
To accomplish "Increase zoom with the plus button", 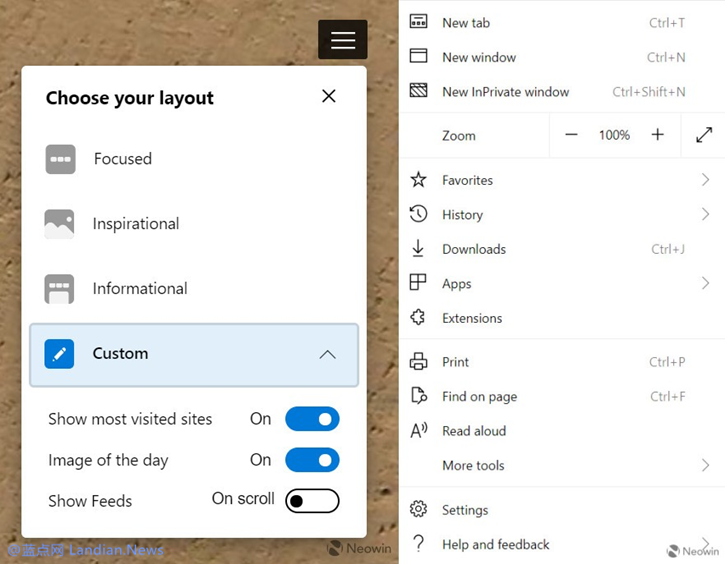I will (657, 135).
